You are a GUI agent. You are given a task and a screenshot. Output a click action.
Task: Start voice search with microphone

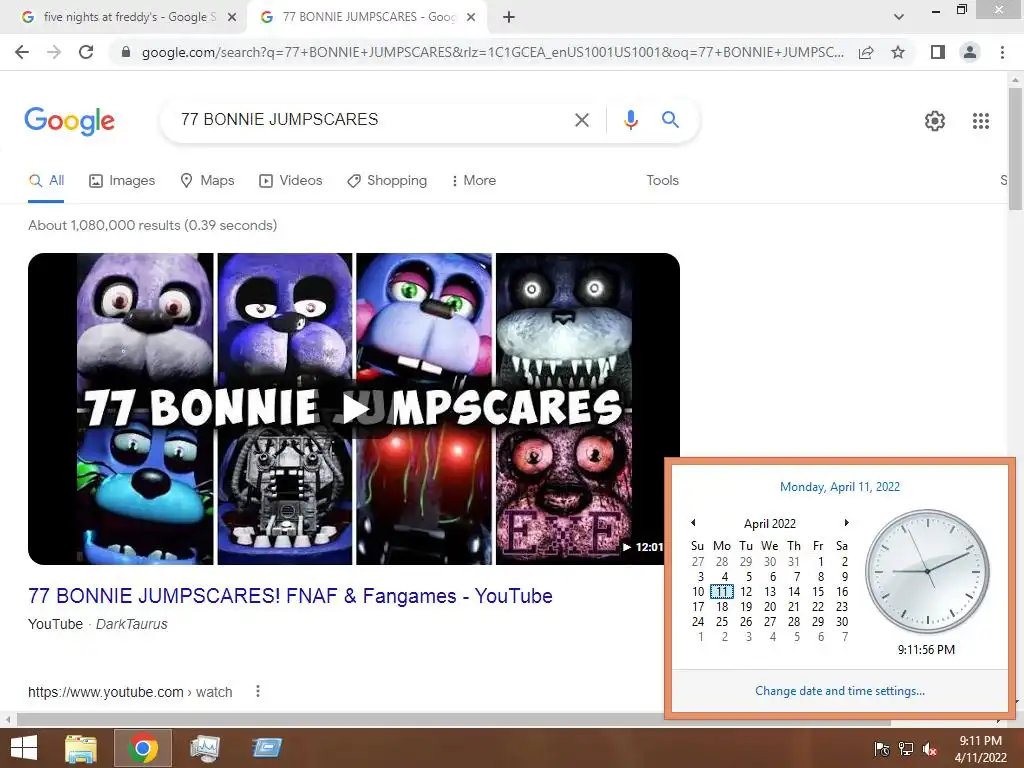pos(630,120)
